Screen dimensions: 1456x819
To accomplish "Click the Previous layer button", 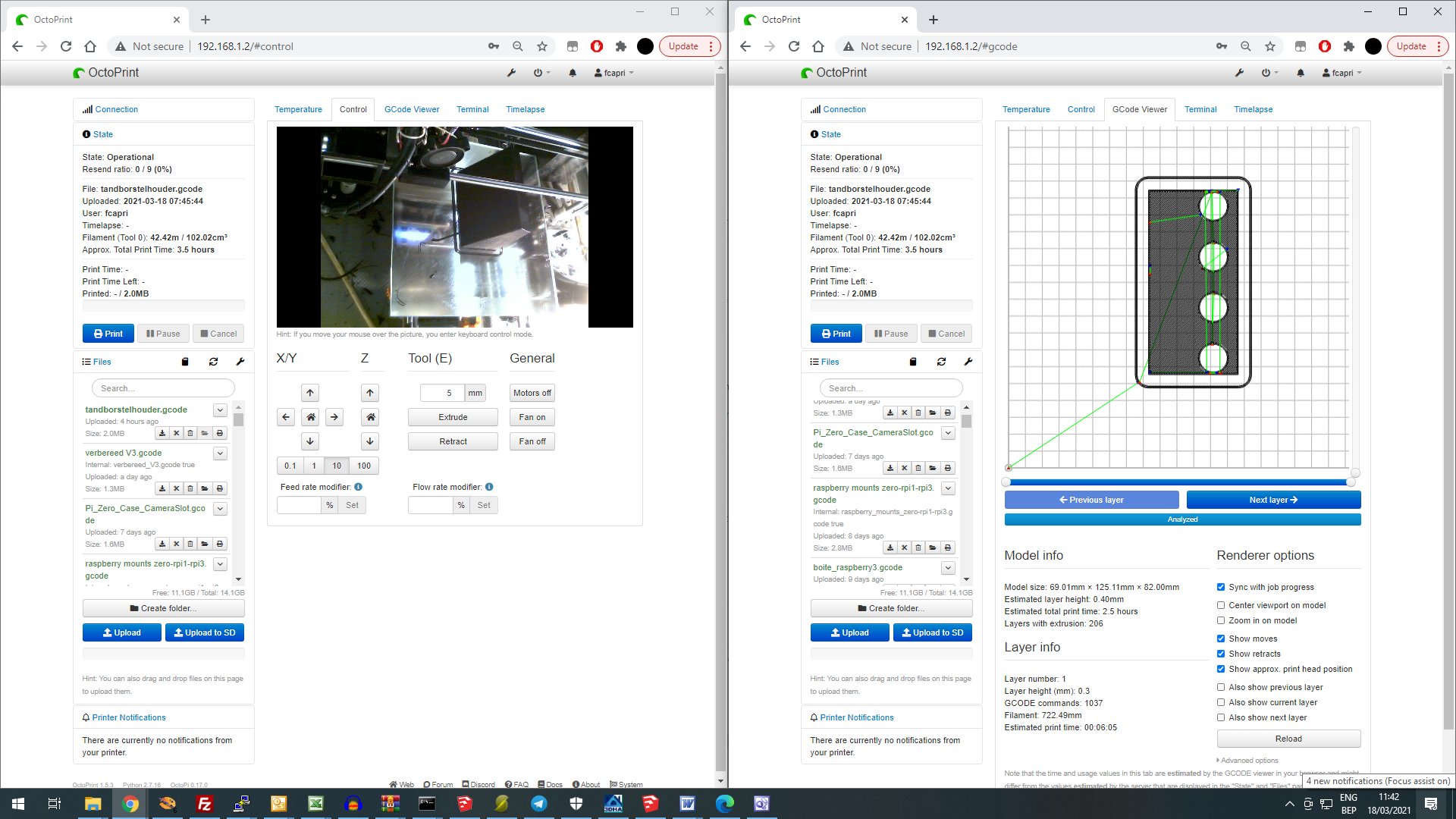I will tap(1091, 500).
